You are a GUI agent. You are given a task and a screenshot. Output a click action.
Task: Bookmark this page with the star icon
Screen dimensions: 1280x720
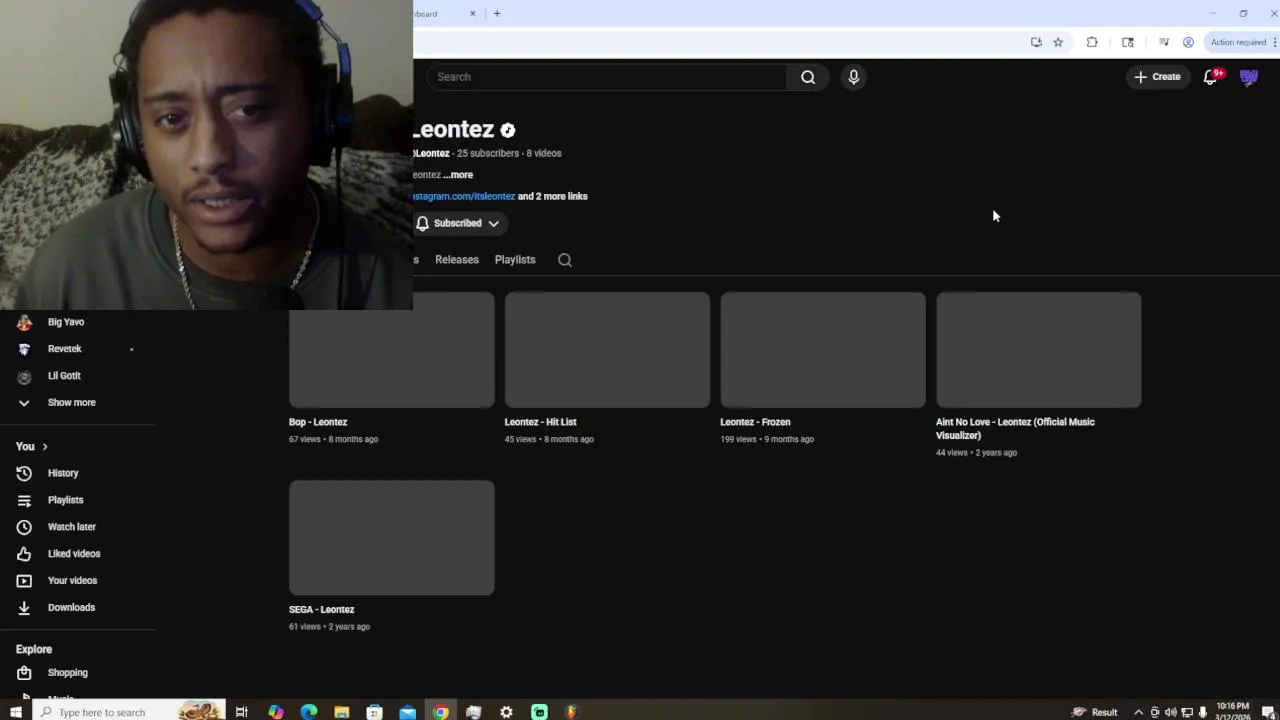(1058, 42)
